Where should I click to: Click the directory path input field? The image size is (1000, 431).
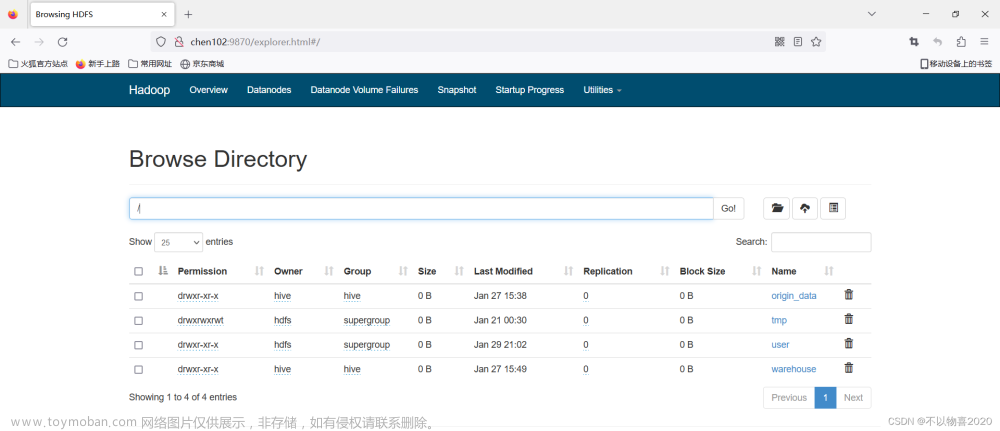pyautogui.click(x=421, y=208)
